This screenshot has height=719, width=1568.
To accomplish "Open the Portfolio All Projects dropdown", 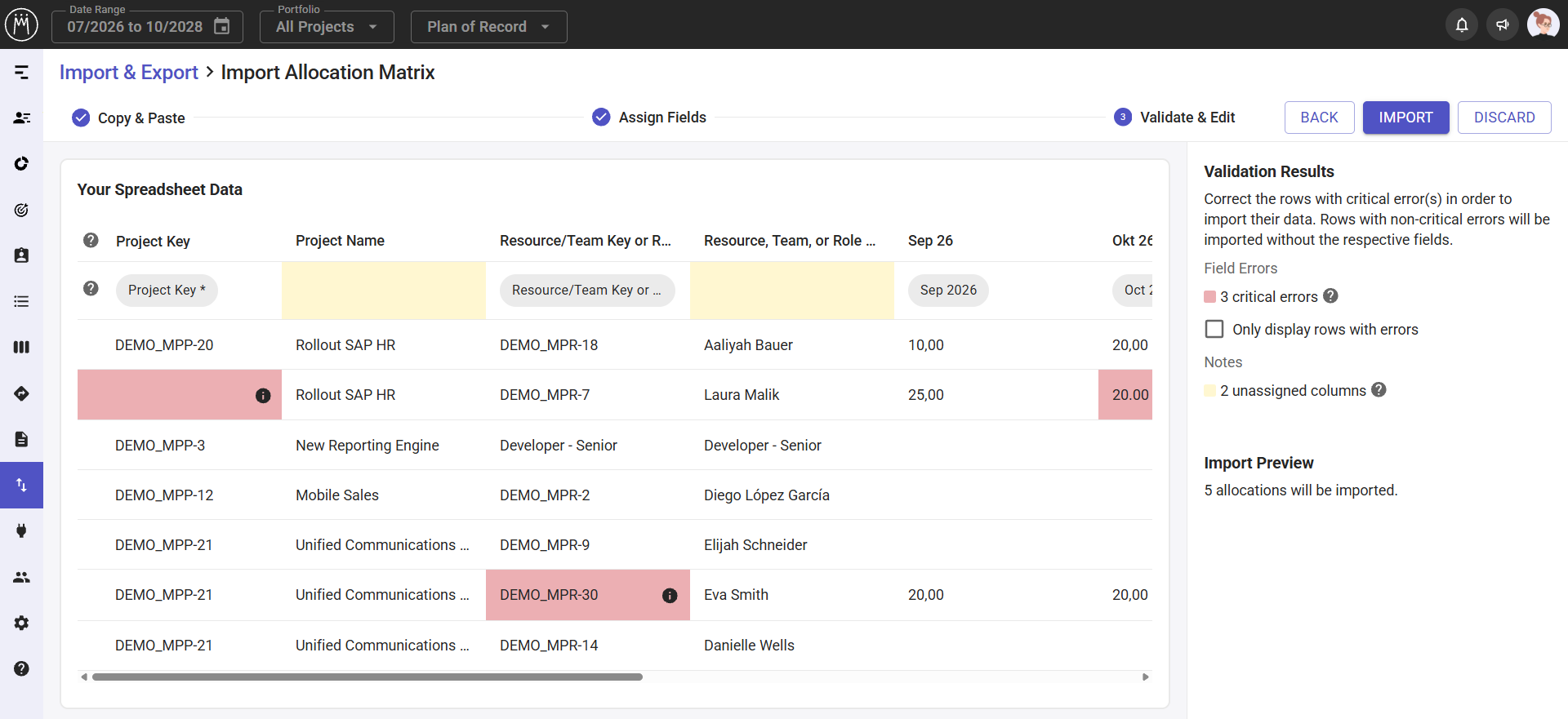I will 327,27.
